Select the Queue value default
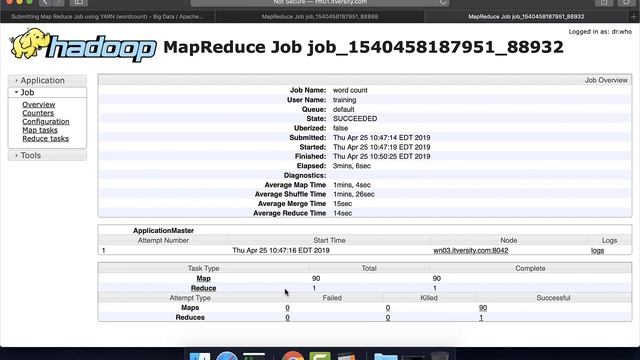 point(344,109)
